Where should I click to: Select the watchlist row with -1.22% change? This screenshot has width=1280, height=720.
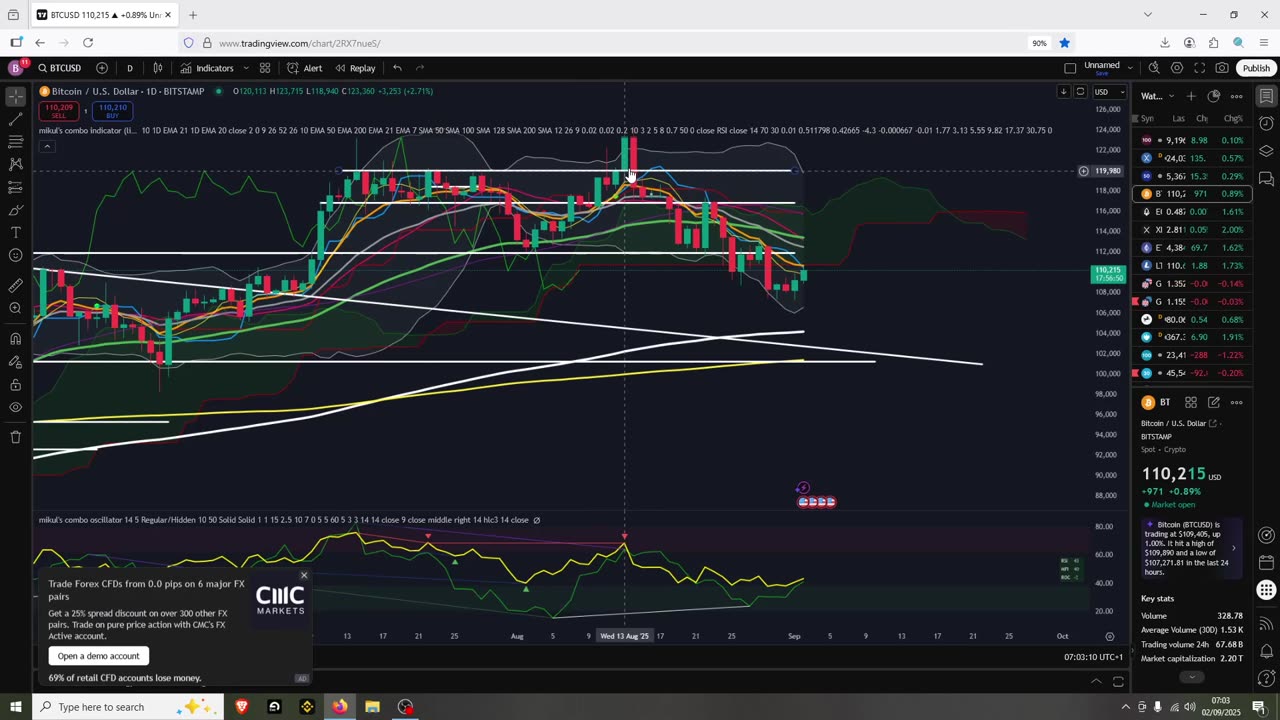point(1192,355)
